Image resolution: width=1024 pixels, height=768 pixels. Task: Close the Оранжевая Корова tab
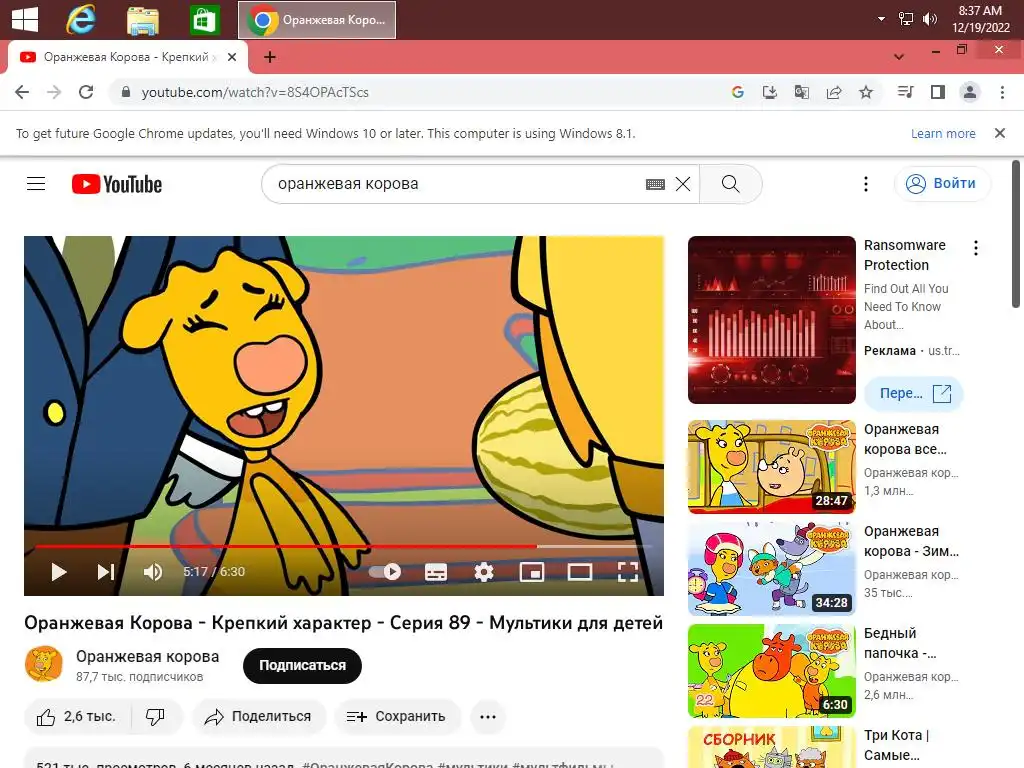point(232,57)
